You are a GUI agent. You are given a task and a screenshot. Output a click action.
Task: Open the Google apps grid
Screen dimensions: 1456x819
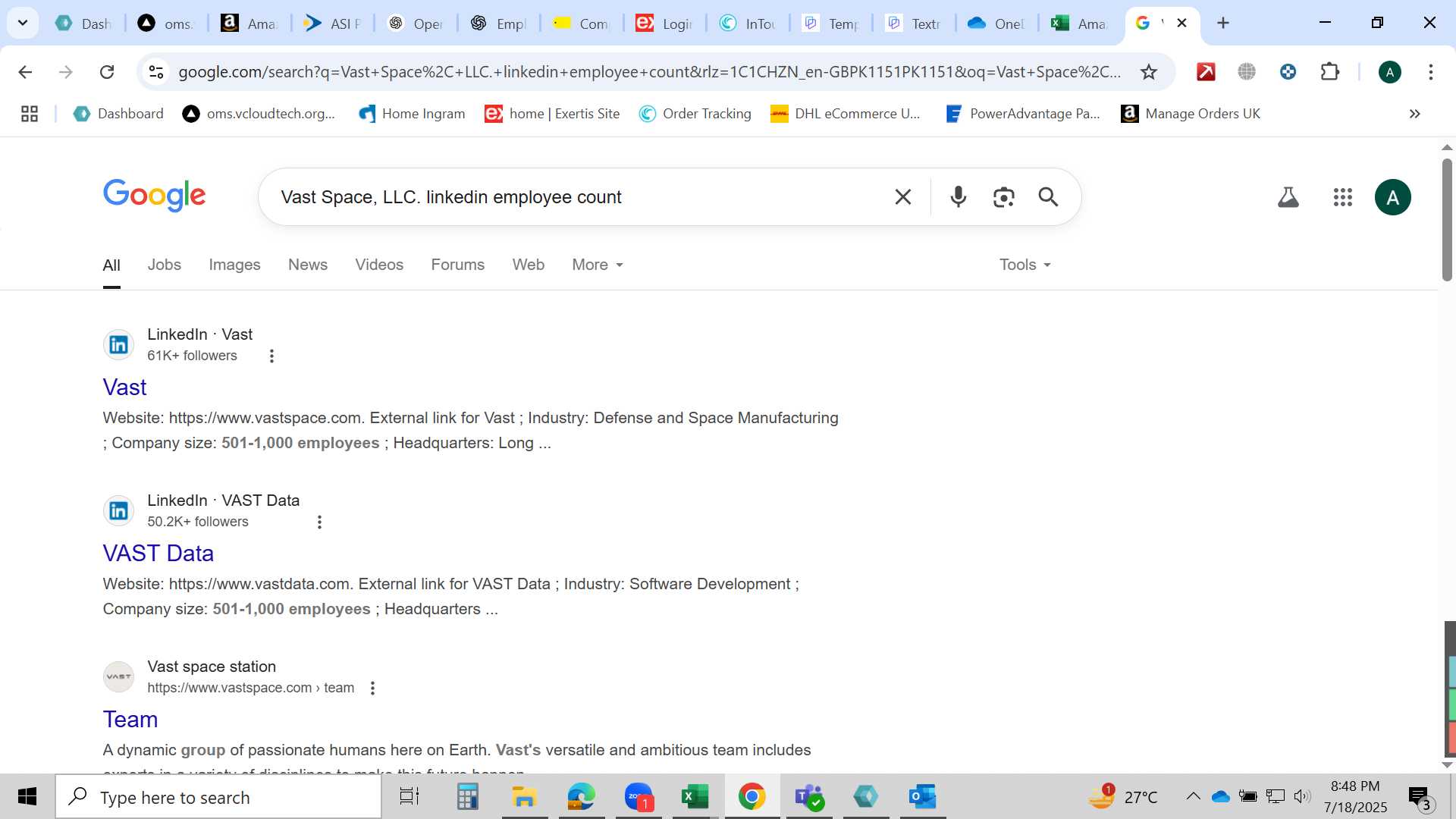coord(1343,197)
